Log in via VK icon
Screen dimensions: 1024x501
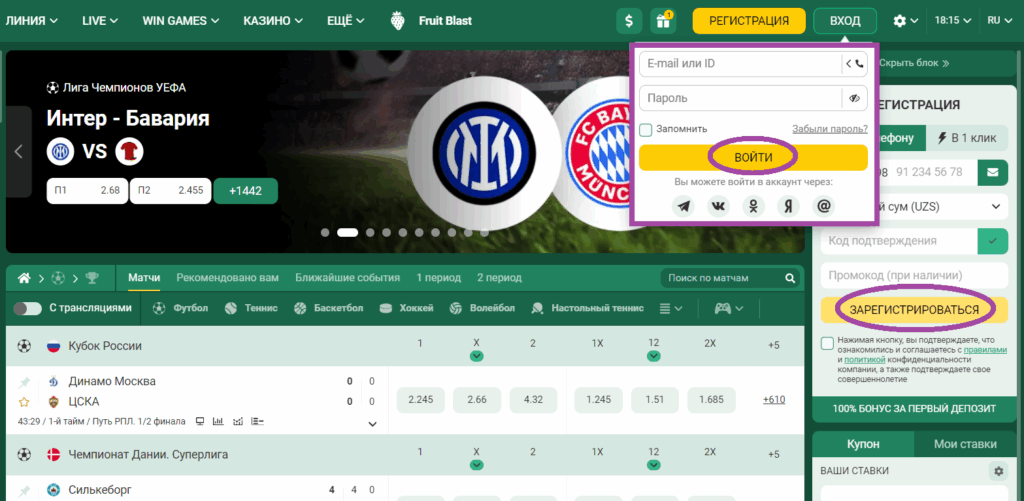pyautogui.click(x=718, y=206)
